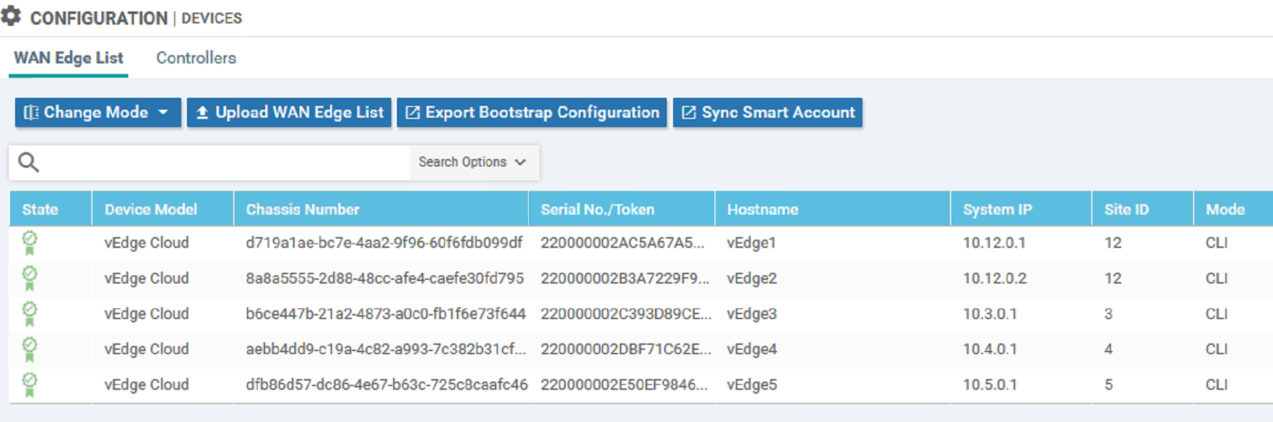Viewport: 1273px width, 422px height.
Task: Click Sync Smart Account button
Action: coord(768,113)
